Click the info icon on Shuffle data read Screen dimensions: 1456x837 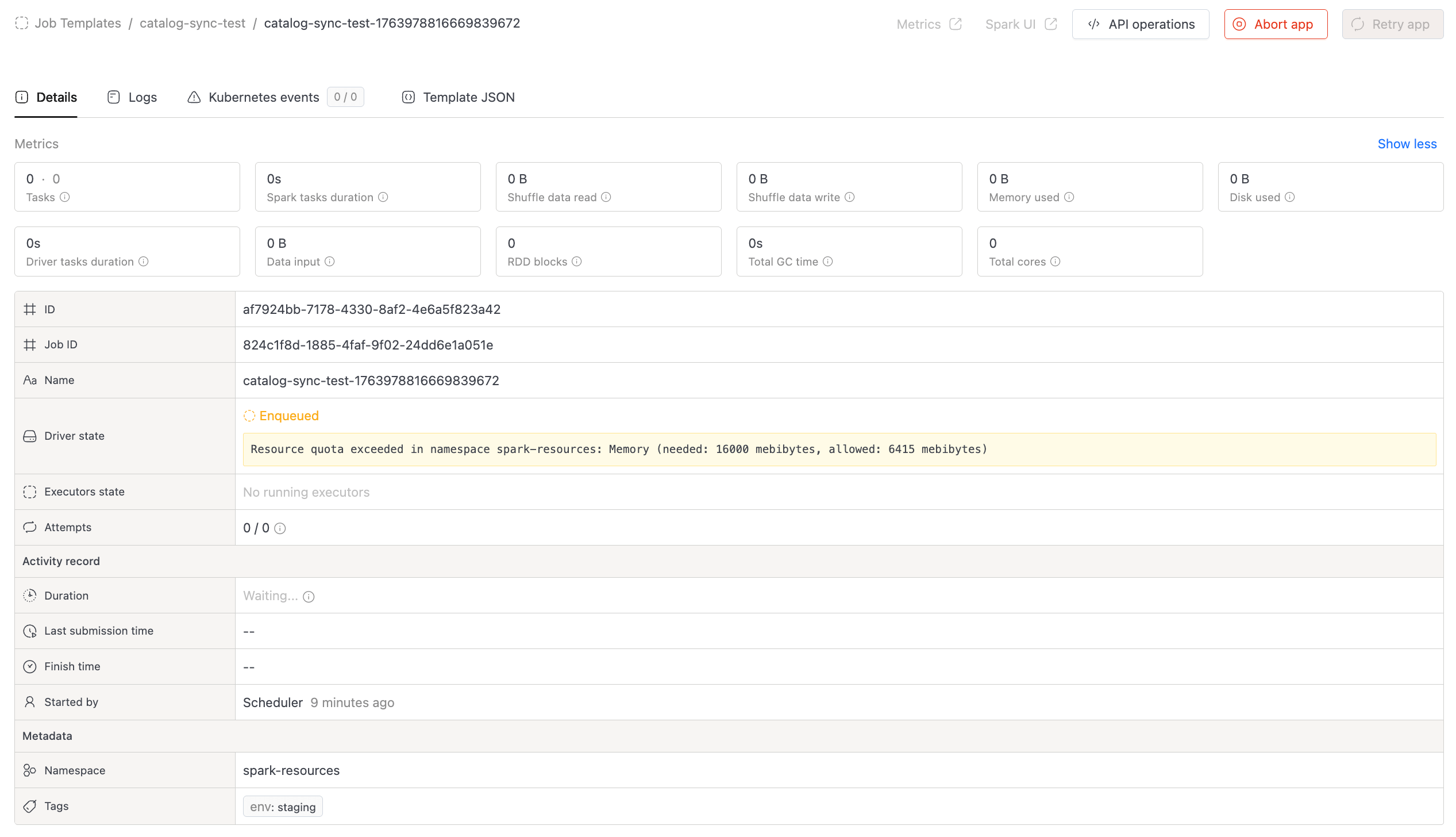pos(606,197)
